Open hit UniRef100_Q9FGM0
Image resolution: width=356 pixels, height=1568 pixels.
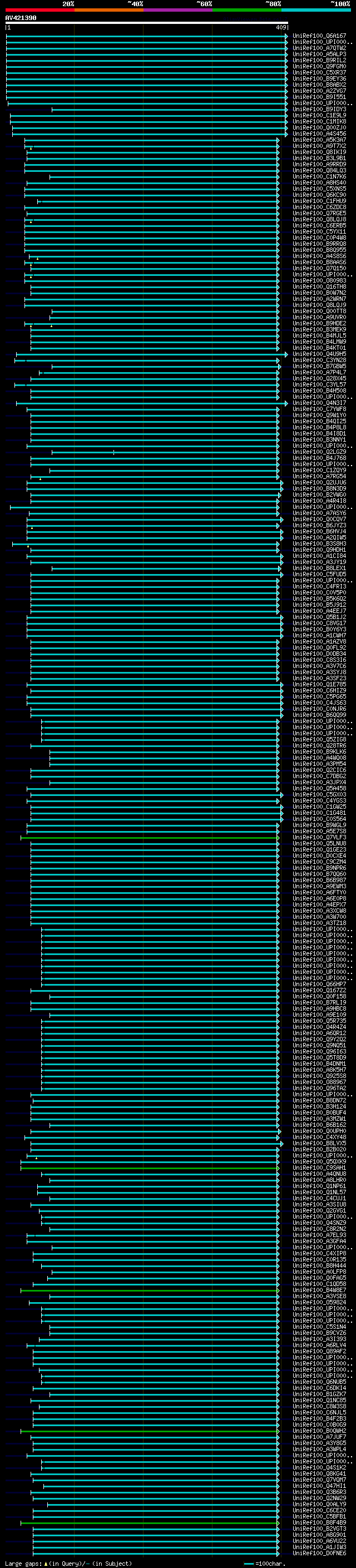click(319, 66)
